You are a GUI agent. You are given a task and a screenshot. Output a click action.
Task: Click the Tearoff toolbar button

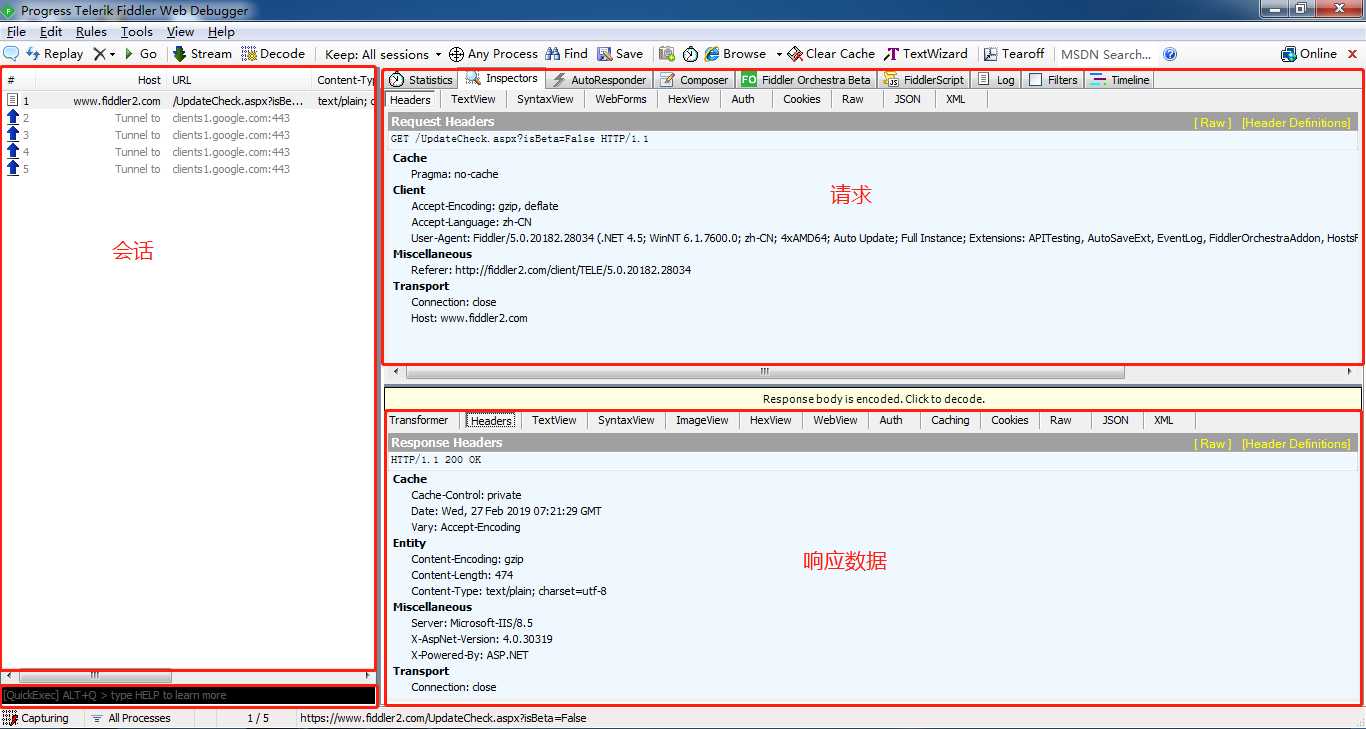coord(1014,54)
